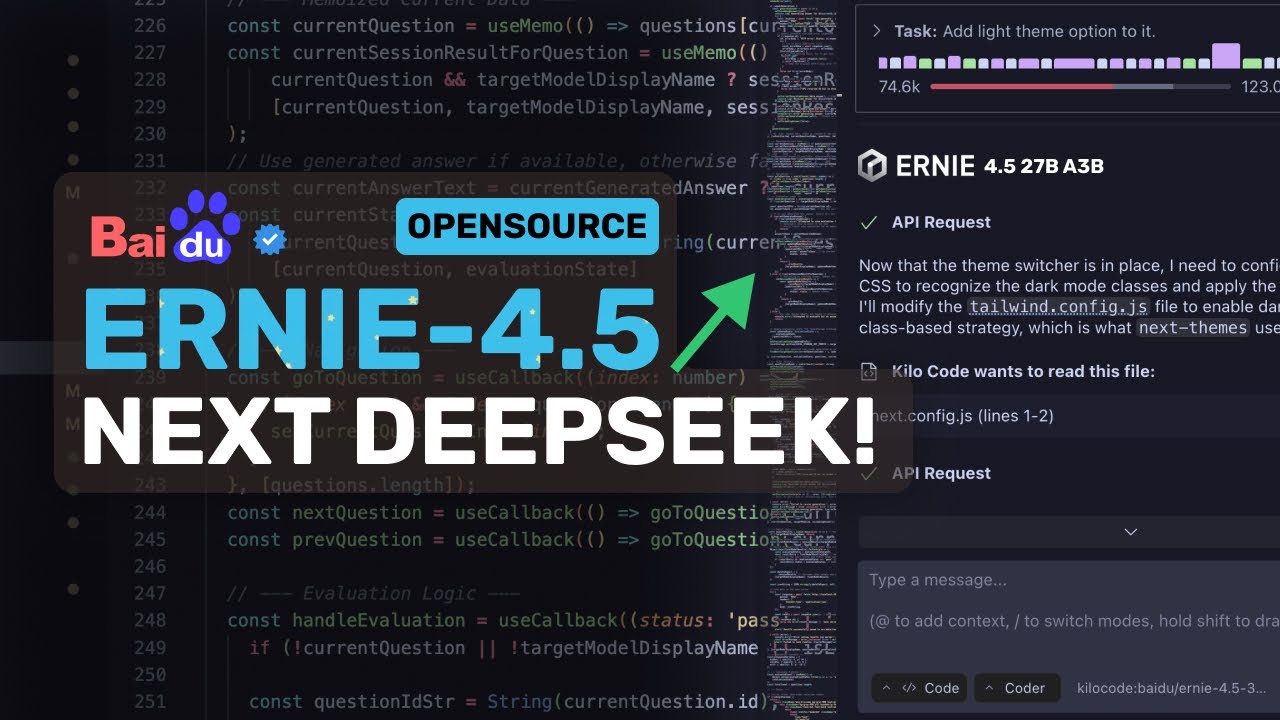Click check icon of API Request above theme text

pos(869,222)
